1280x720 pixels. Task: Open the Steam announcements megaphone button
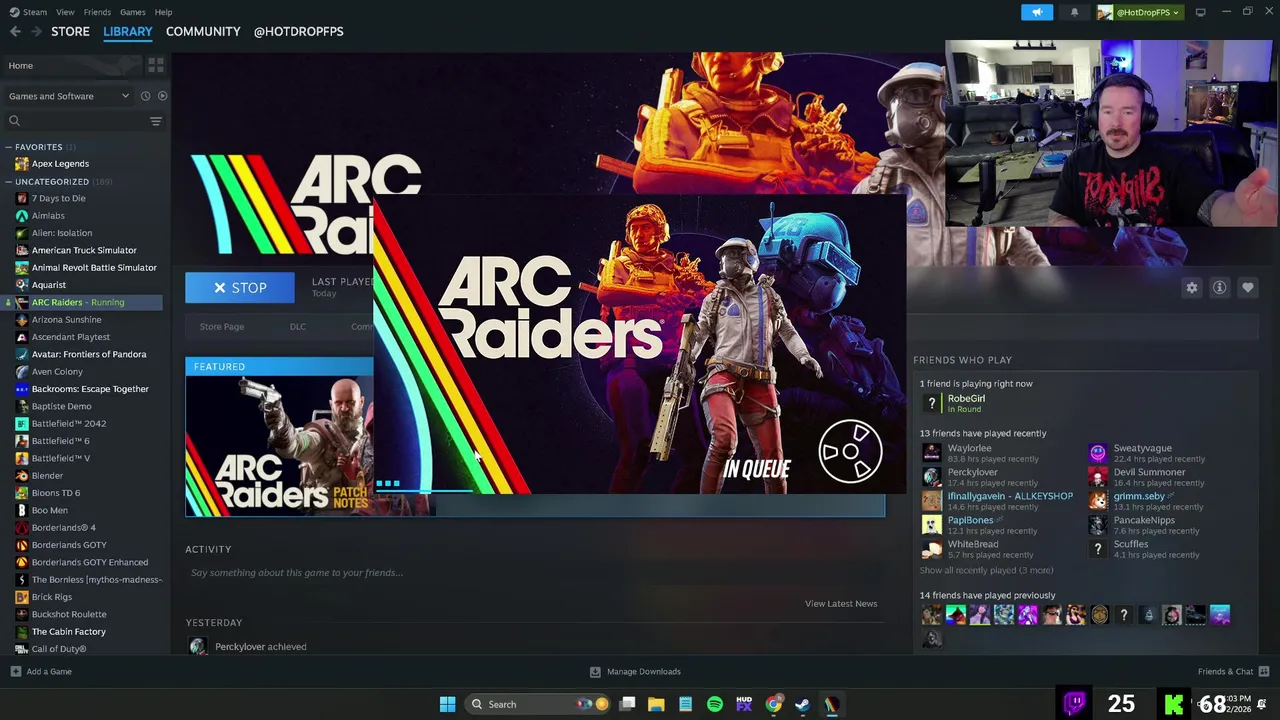pyautogui.click(x=1037, y=12)
